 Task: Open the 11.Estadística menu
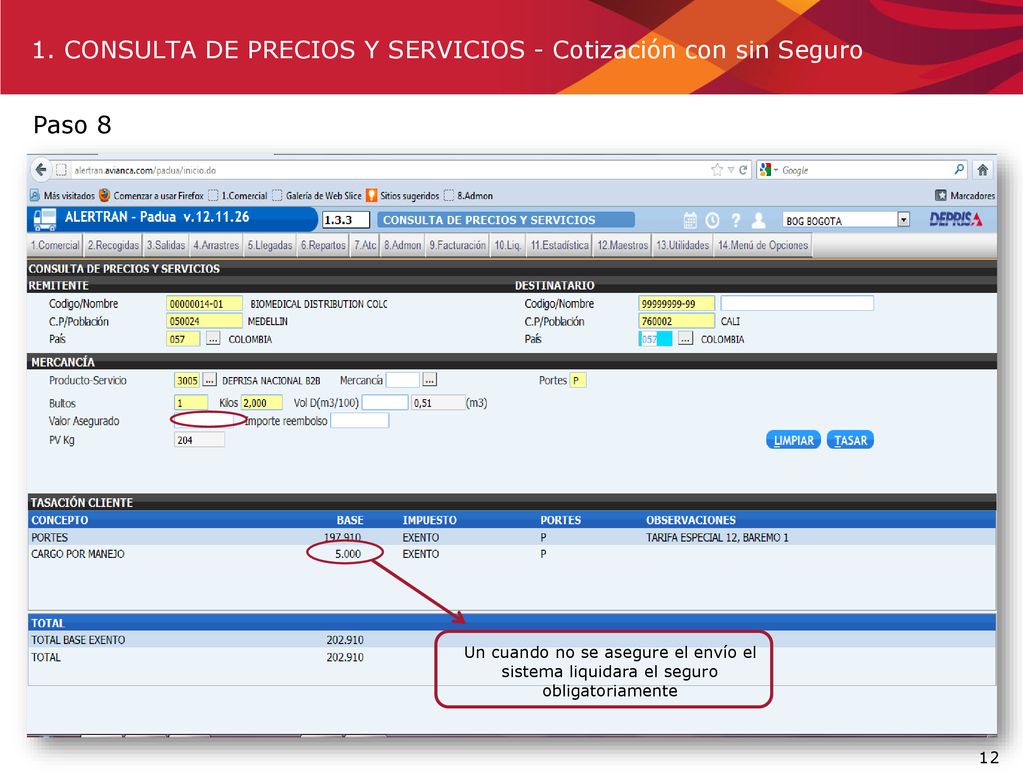tap(559, 245)
